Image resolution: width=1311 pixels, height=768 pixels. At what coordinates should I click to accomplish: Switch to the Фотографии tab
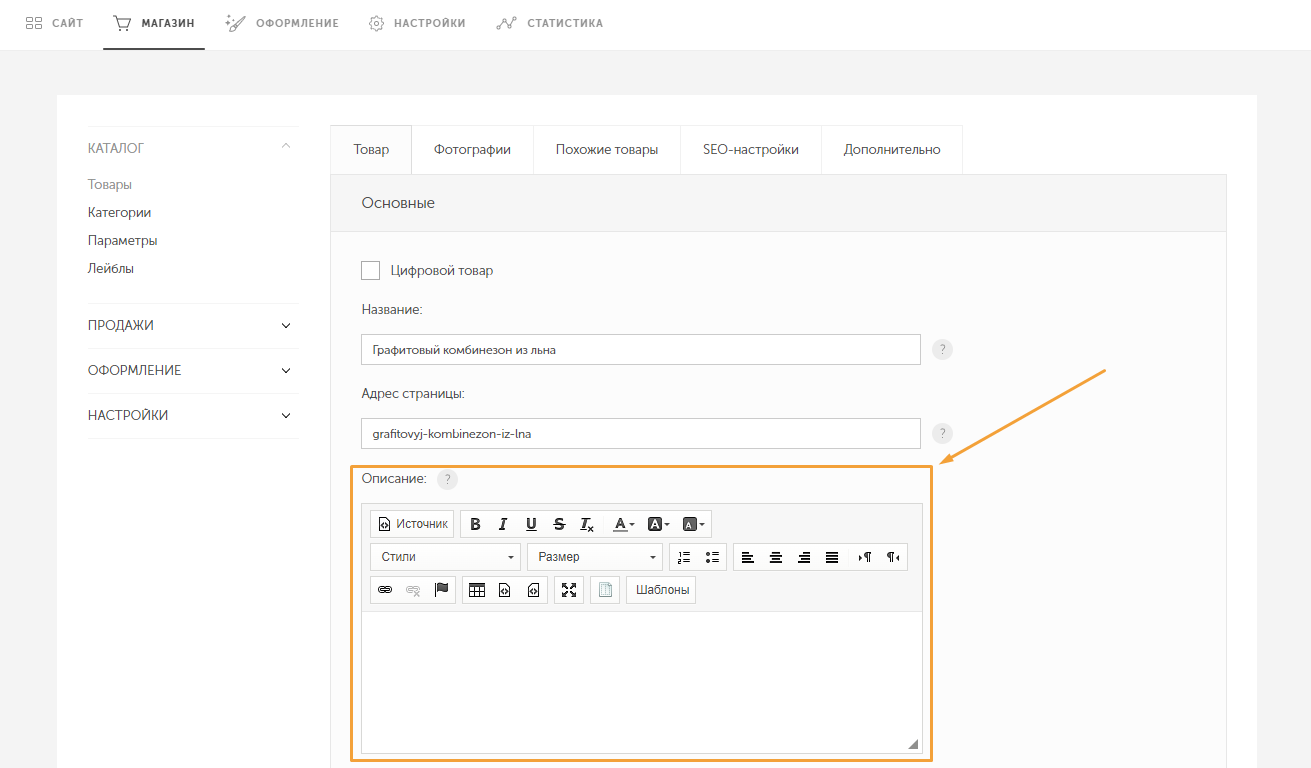click(x=472, y=150)
